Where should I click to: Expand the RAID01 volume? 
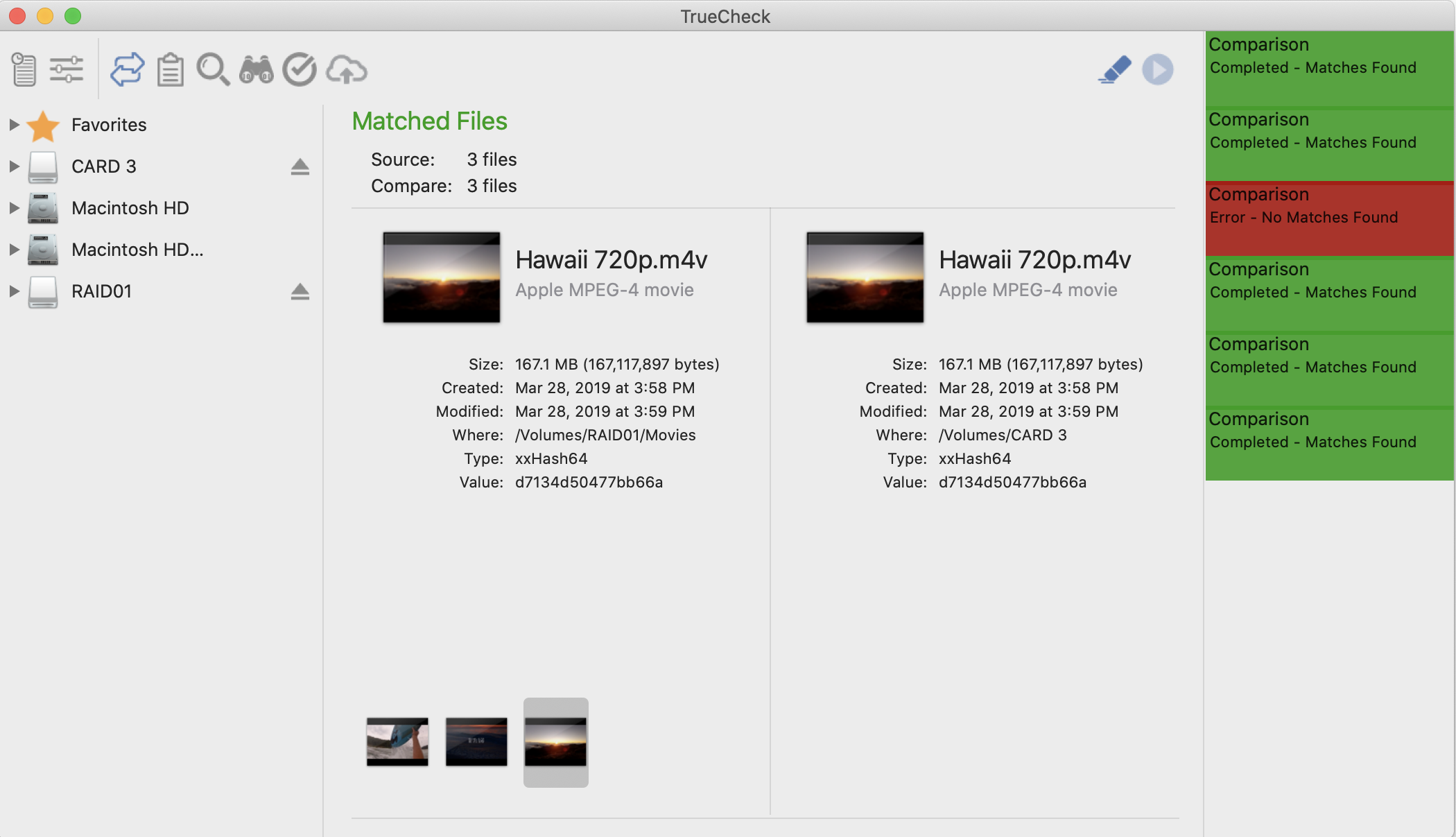tap(13, 291)
